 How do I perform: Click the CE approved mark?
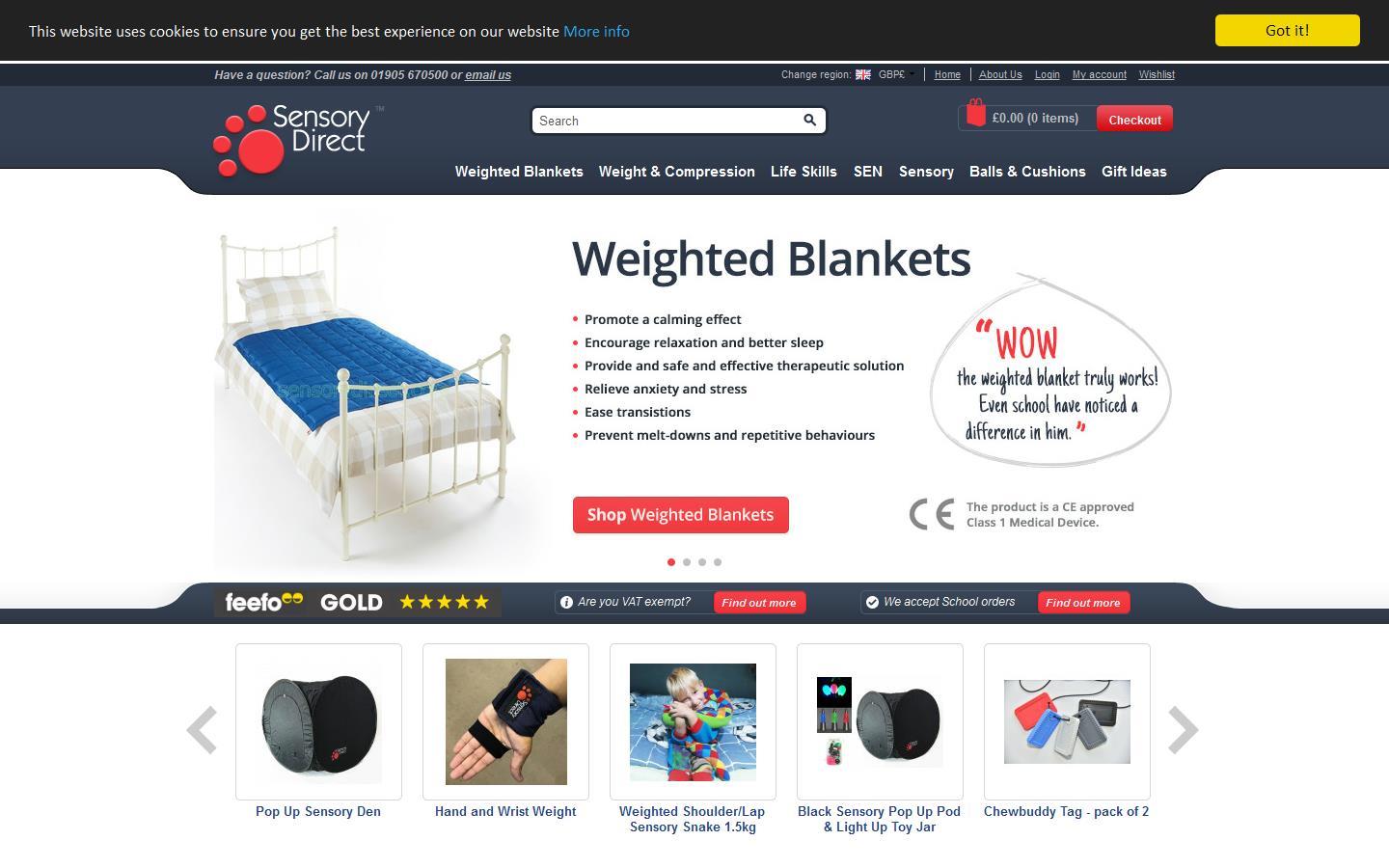pos(932,514)
